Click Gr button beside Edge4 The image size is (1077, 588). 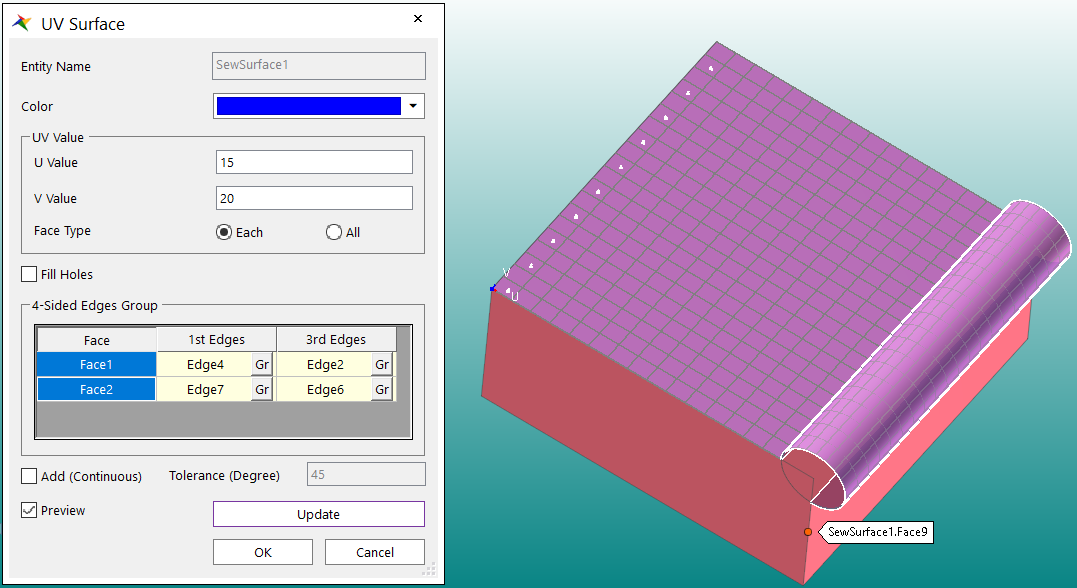tap(261, 365)
